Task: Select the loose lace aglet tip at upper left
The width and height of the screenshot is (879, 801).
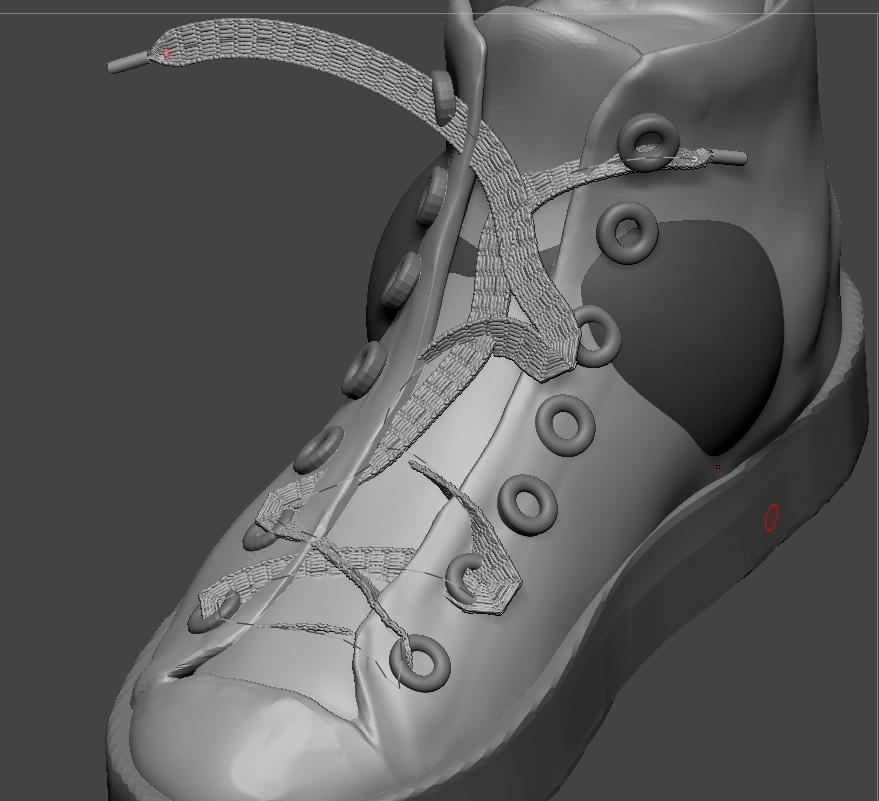Action: 130,62
